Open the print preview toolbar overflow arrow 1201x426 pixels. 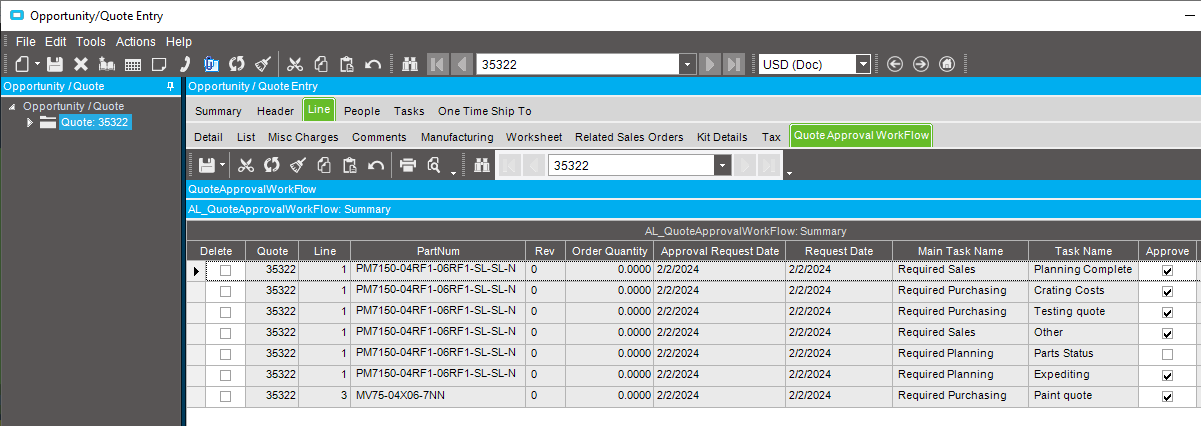pyautogui.click(x=453, y=172)
